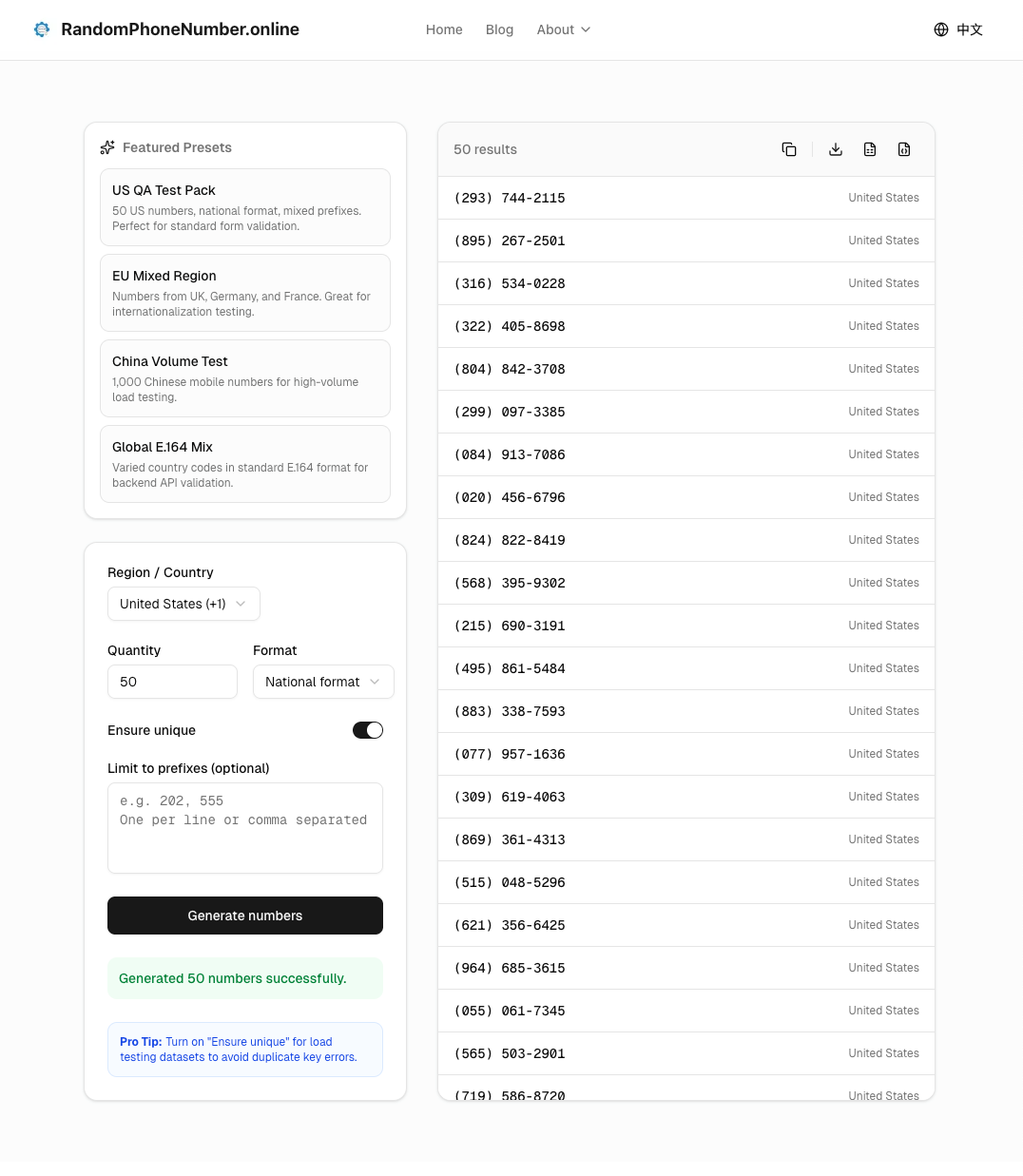The height and width of the screenshot is (1176, 1023).
Task: Copy all results to clipboard icon
Action: pyautogui.click(x=789, y=149)
